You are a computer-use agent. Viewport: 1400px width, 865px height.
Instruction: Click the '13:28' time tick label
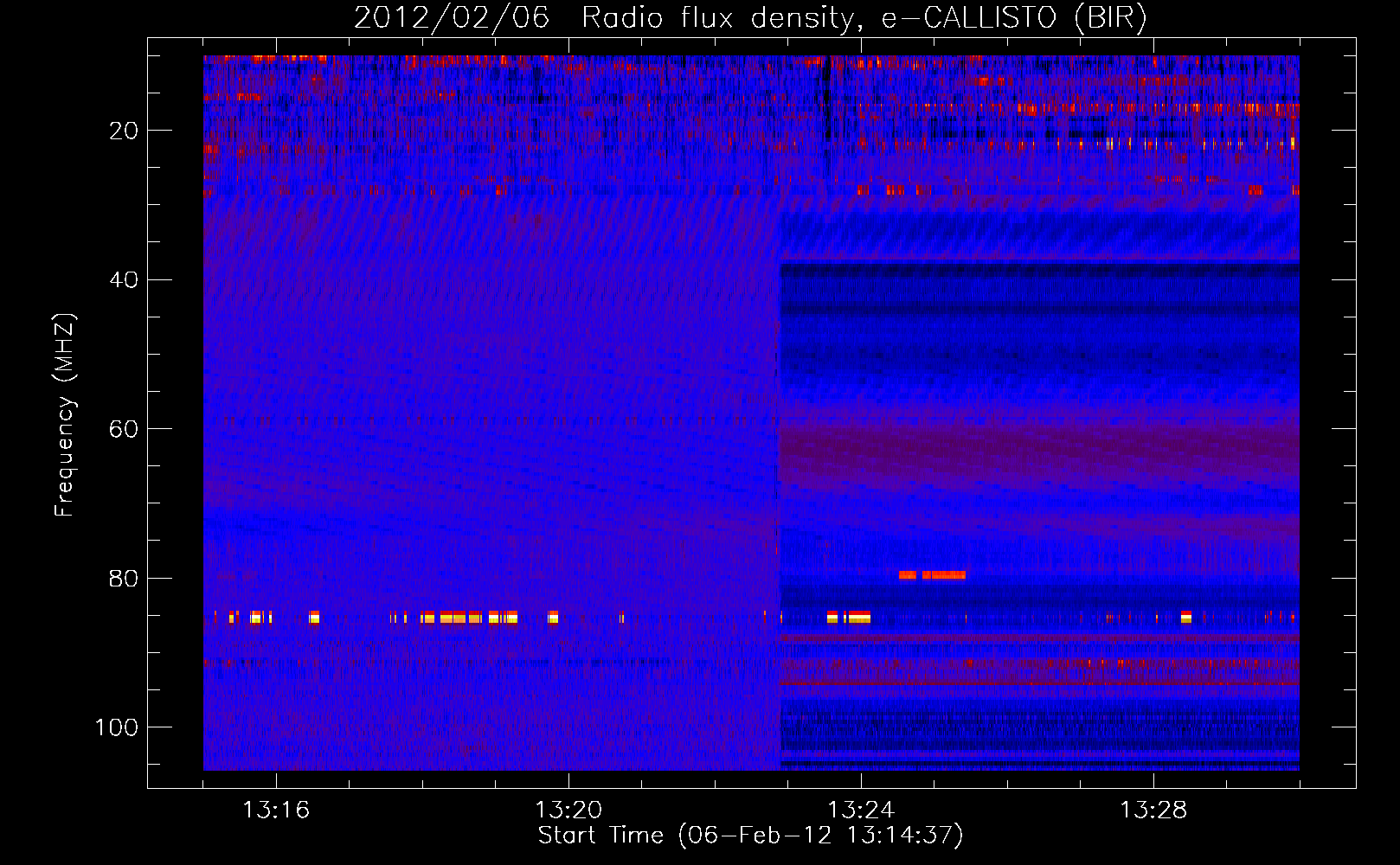(1153, 811)
